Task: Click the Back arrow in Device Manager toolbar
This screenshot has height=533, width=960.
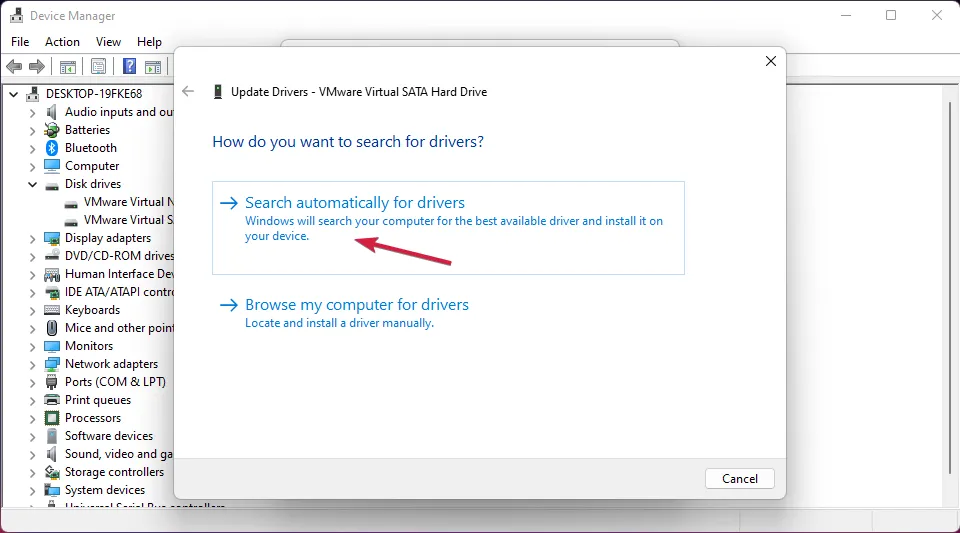Action: click(x=14, y=67)
